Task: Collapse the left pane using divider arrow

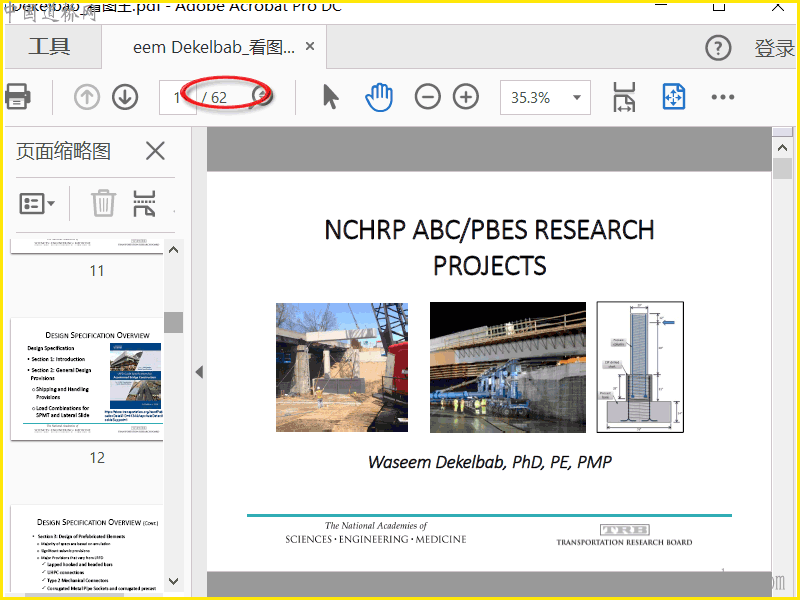Action: tap(198, 372)
